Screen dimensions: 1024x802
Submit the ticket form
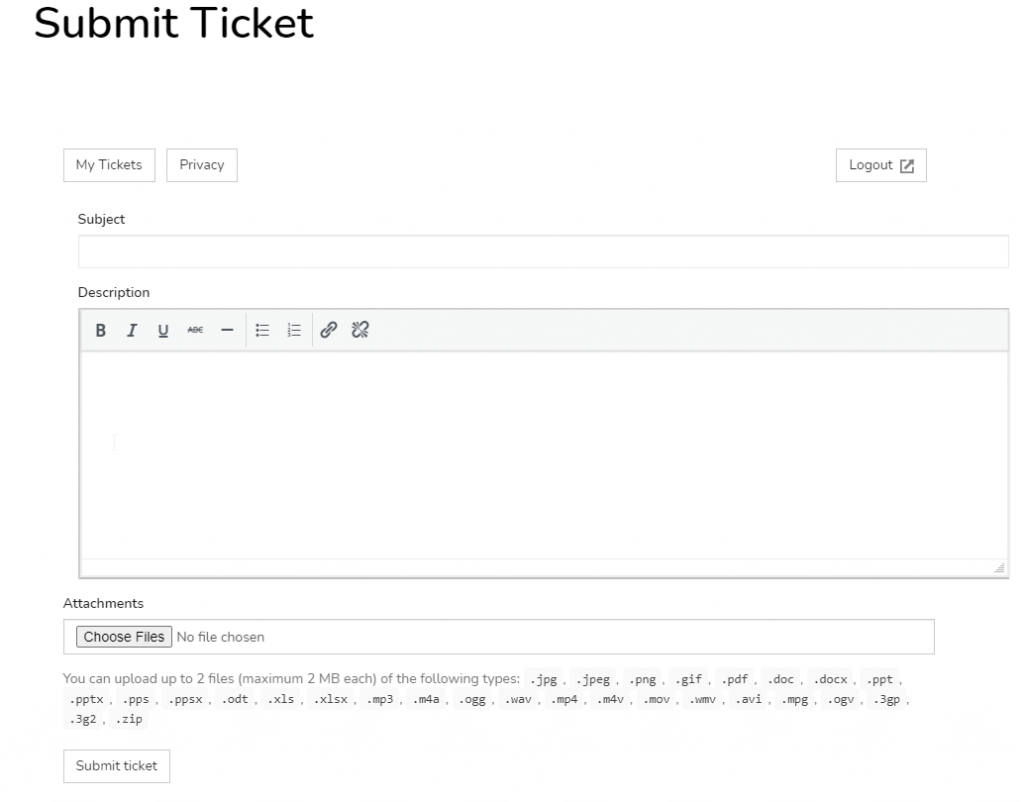pos(117,765)
